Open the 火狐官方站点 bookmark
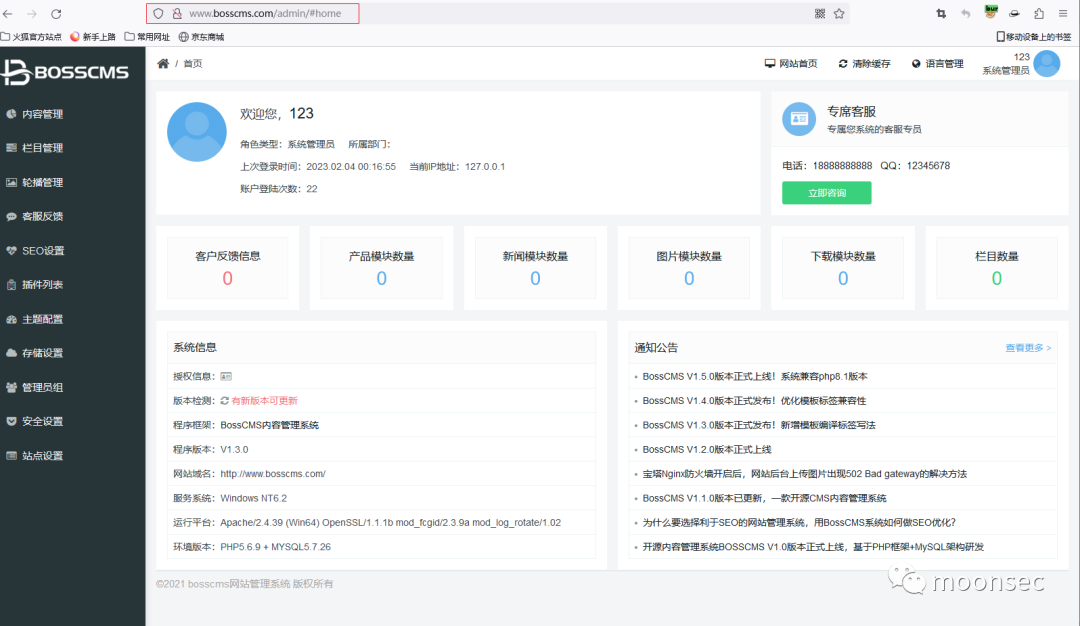1080x626 pixels. pos(32,36)
